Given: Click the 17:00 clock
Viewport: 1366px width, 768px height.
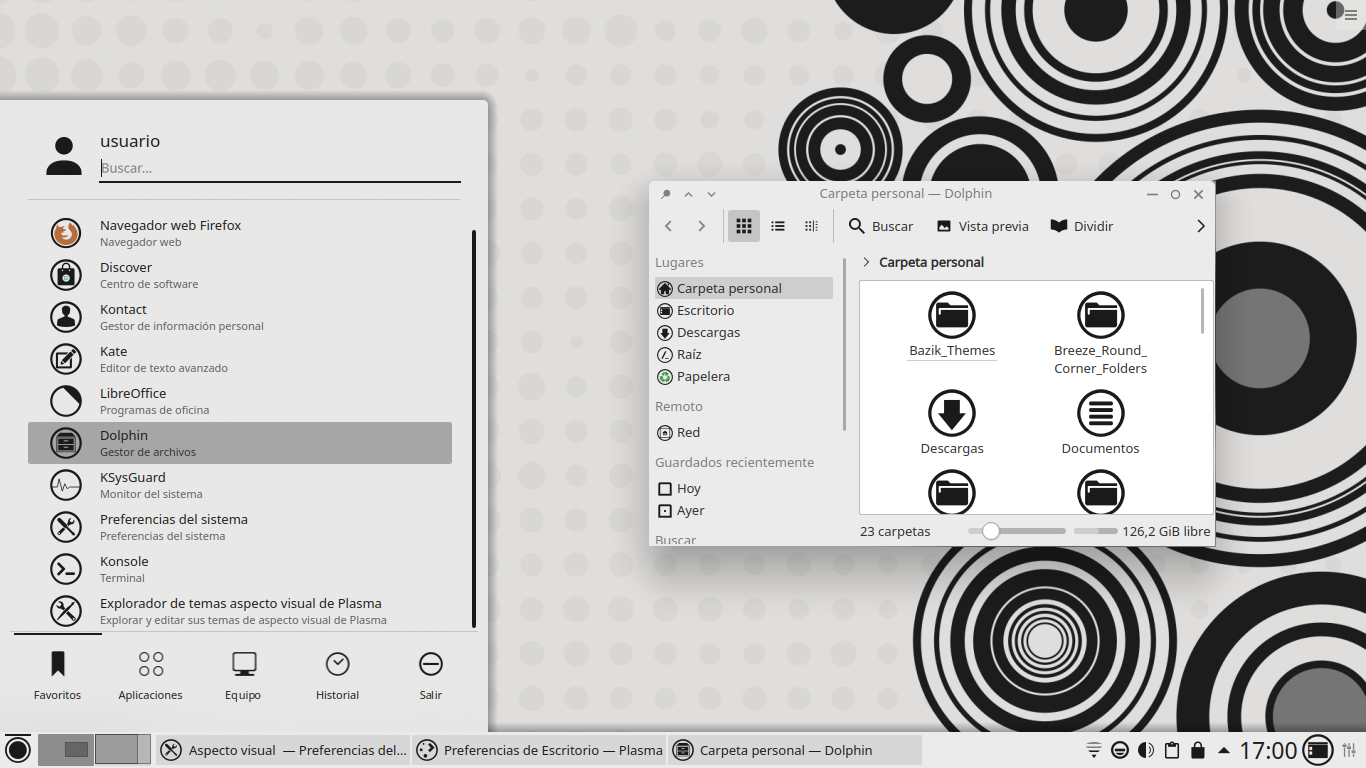Looking at the screenshot, I should point(1268,750).
